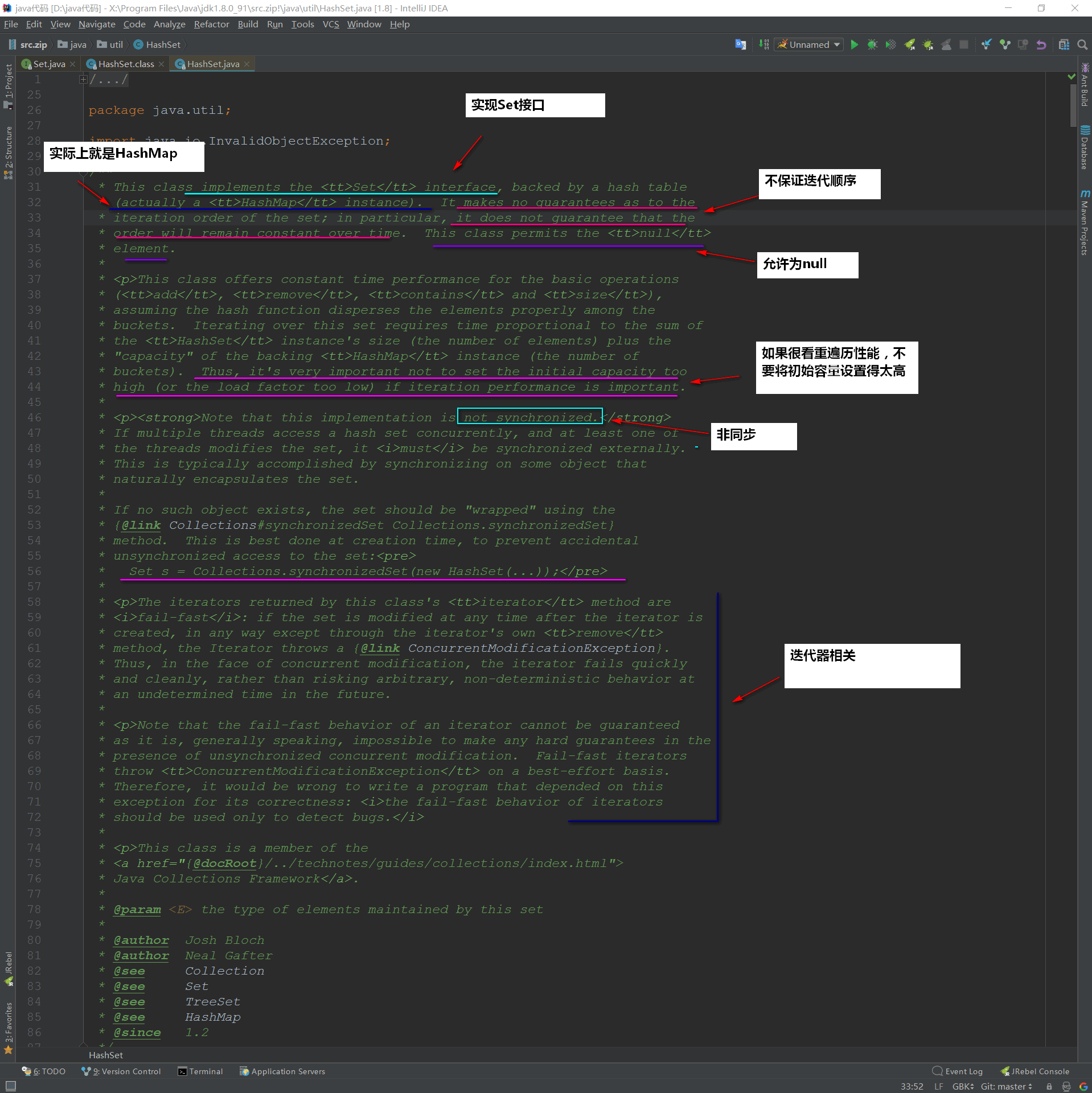Click the Update Project VCS arrow icon
The height and width of the screenshot is (1093, 1092).
point(987,44)
